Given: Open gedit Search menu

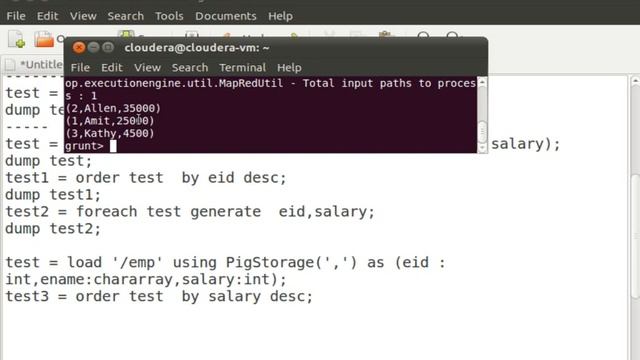Looking at the screenshot, I should point(126,16).
